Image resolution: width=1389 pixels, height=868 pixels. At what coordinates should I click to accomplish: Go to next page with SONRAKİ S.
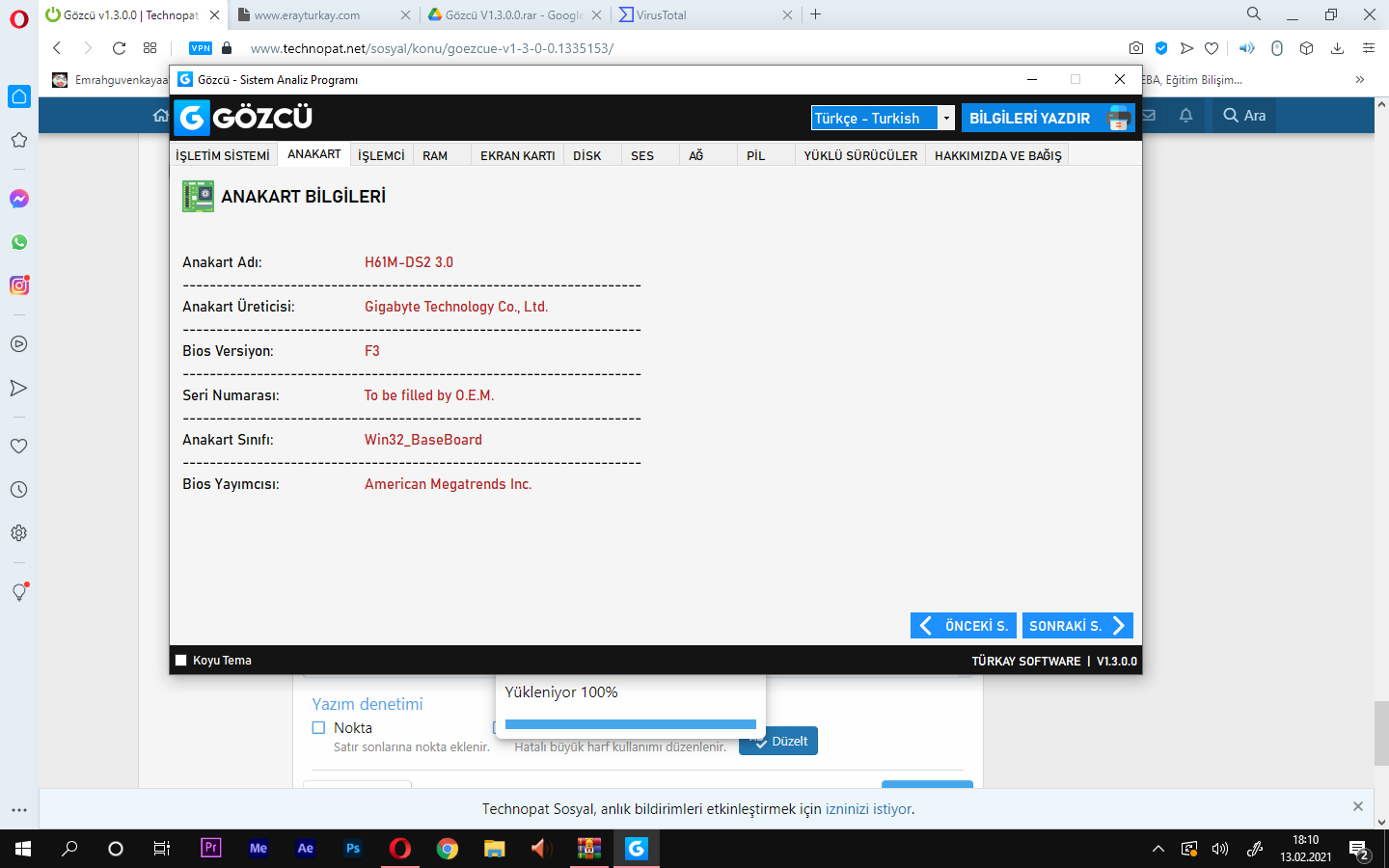pyautogui.click(x=1077, y=626)
